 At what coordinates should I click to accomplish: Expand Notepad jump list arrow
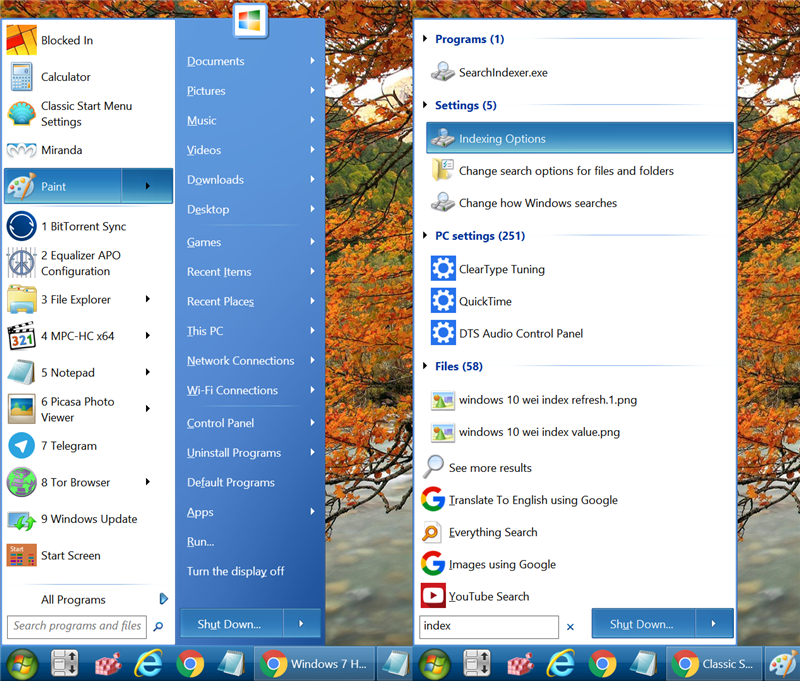pos(147,372)
